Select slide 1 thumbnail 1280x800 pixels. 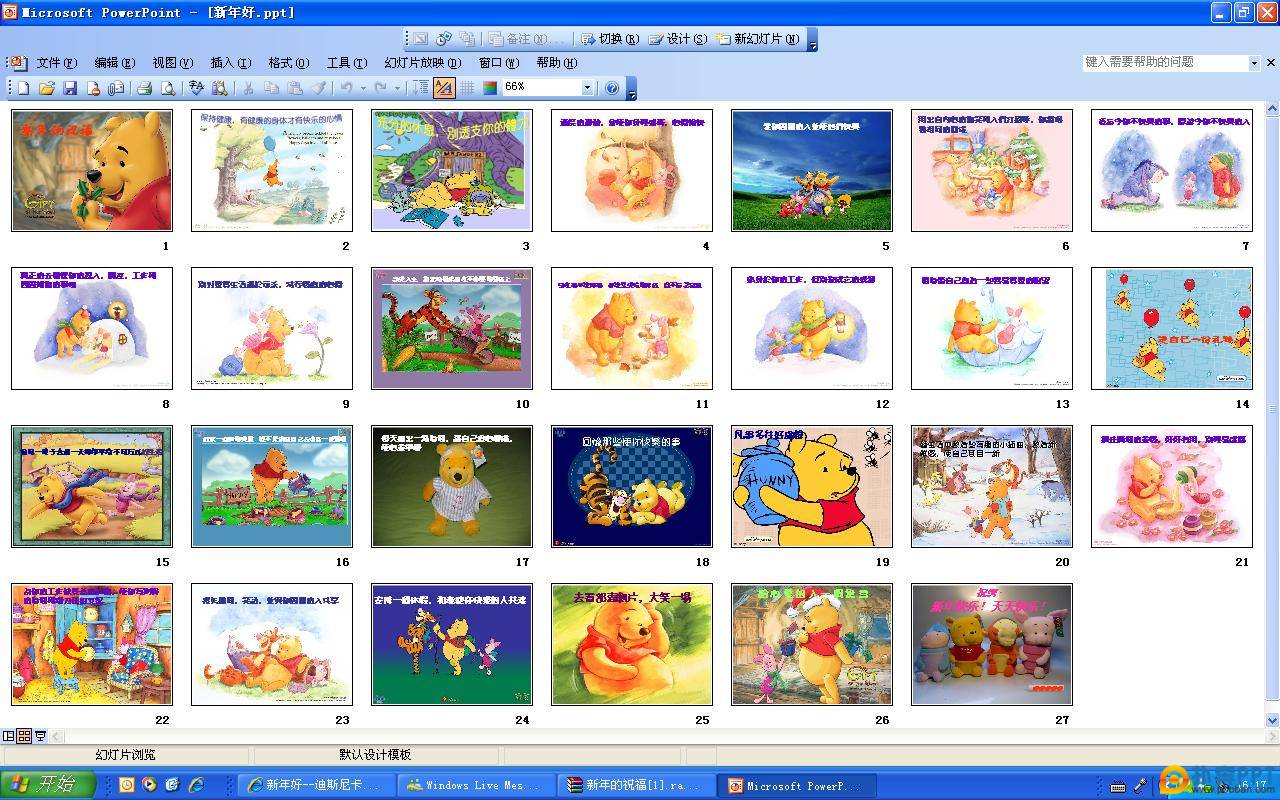pos(92,171)
